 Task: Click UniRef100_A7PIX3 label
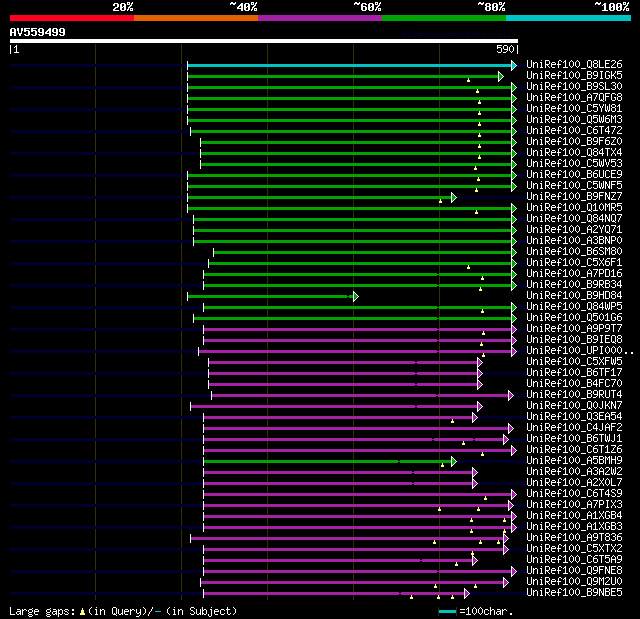coord(574,505)
